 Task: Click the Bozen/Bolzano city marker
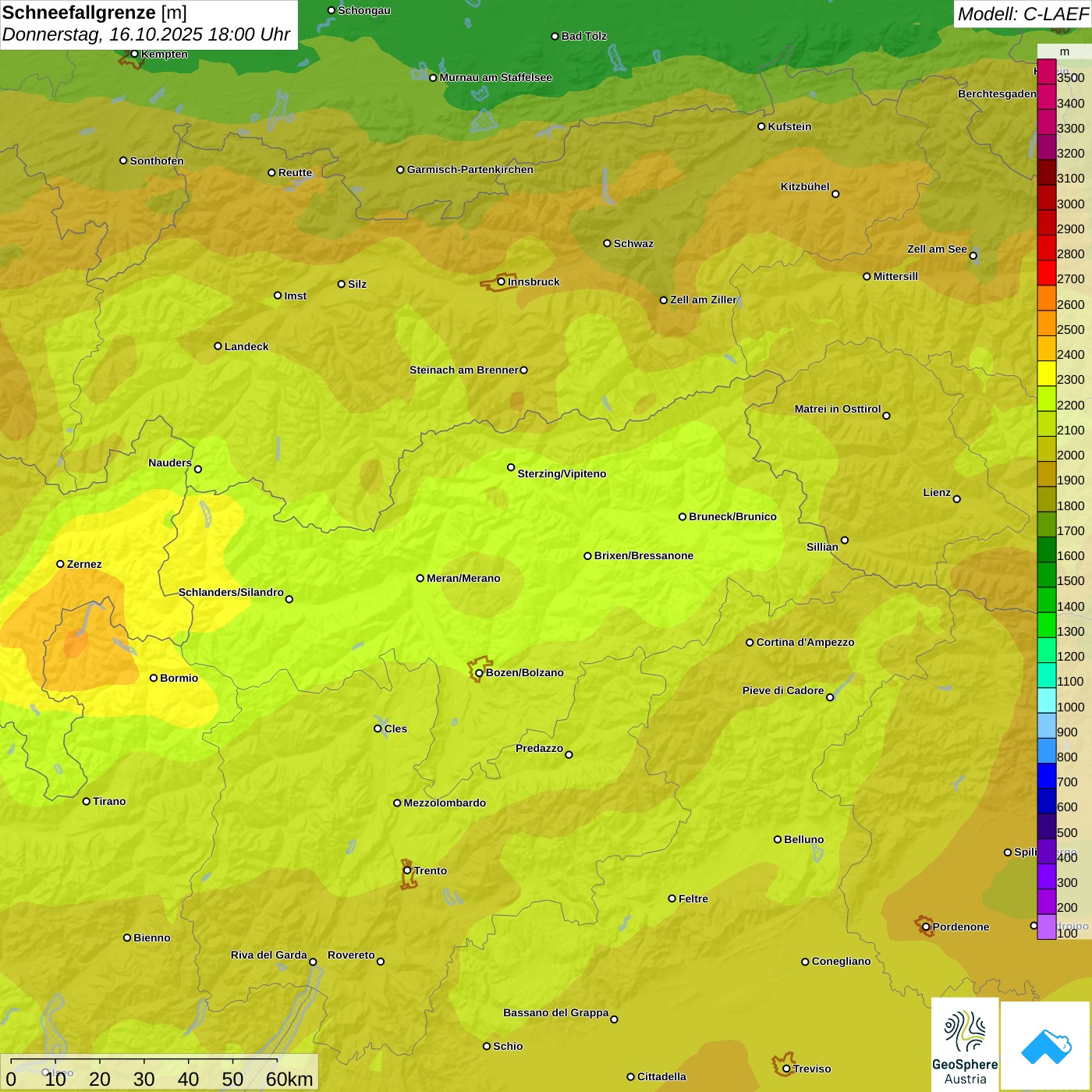[479, 672]
